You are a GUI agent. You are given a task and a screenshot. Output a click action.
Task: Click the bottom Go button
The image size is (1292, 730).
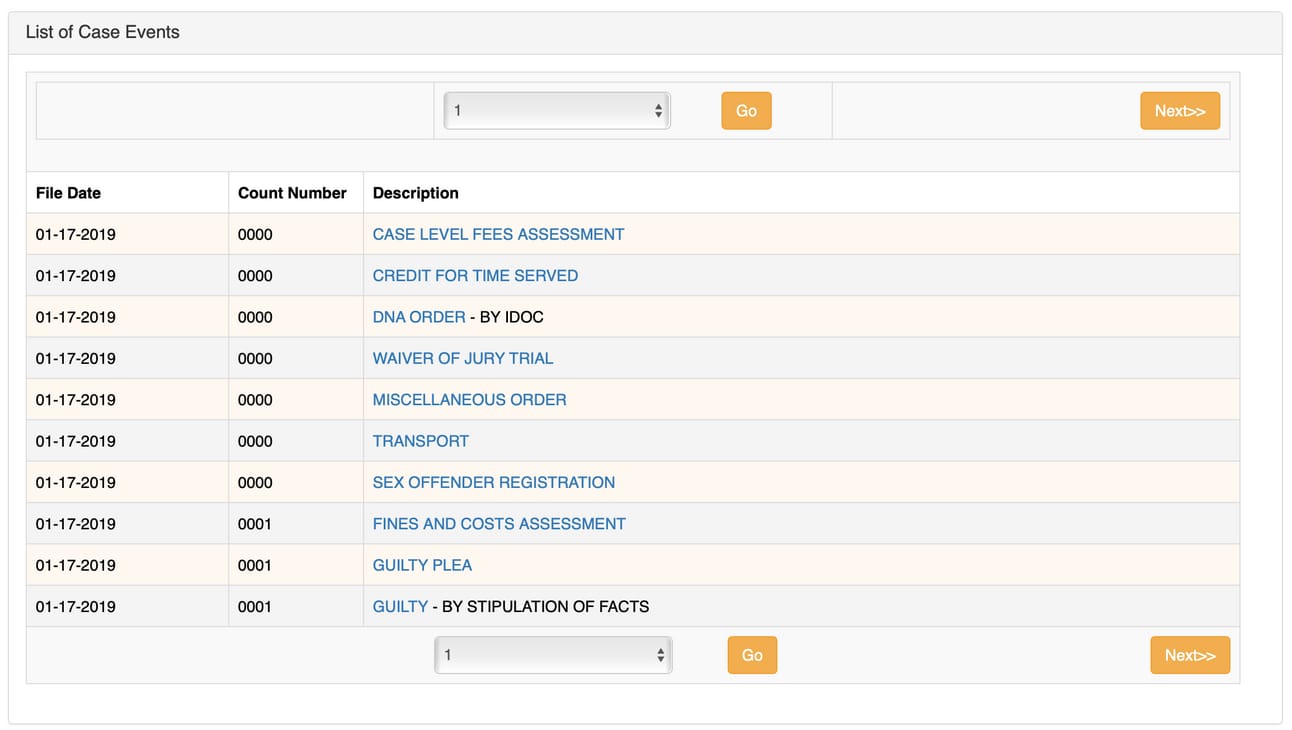pyautogui.click(x=752, y=655)
